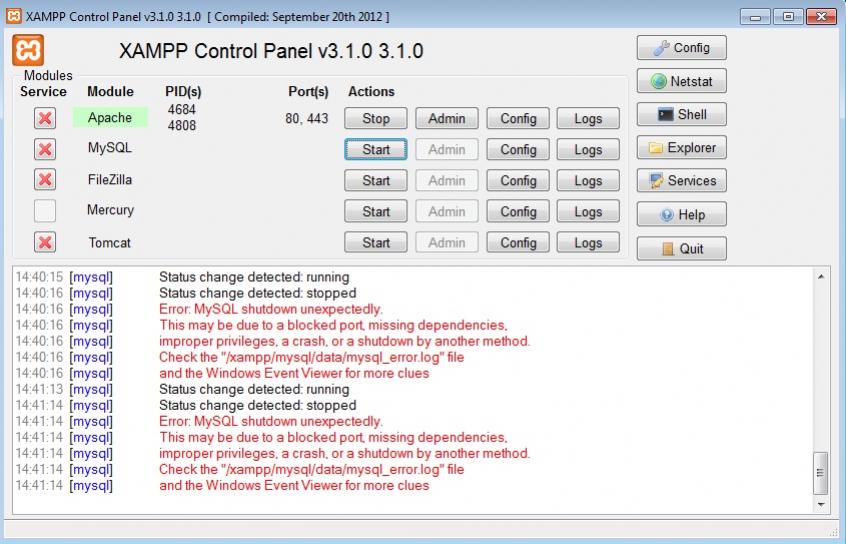Click 14:40:15 Status change detected: running line
This screenshot has width=846, height=544.
click(182, 277)
